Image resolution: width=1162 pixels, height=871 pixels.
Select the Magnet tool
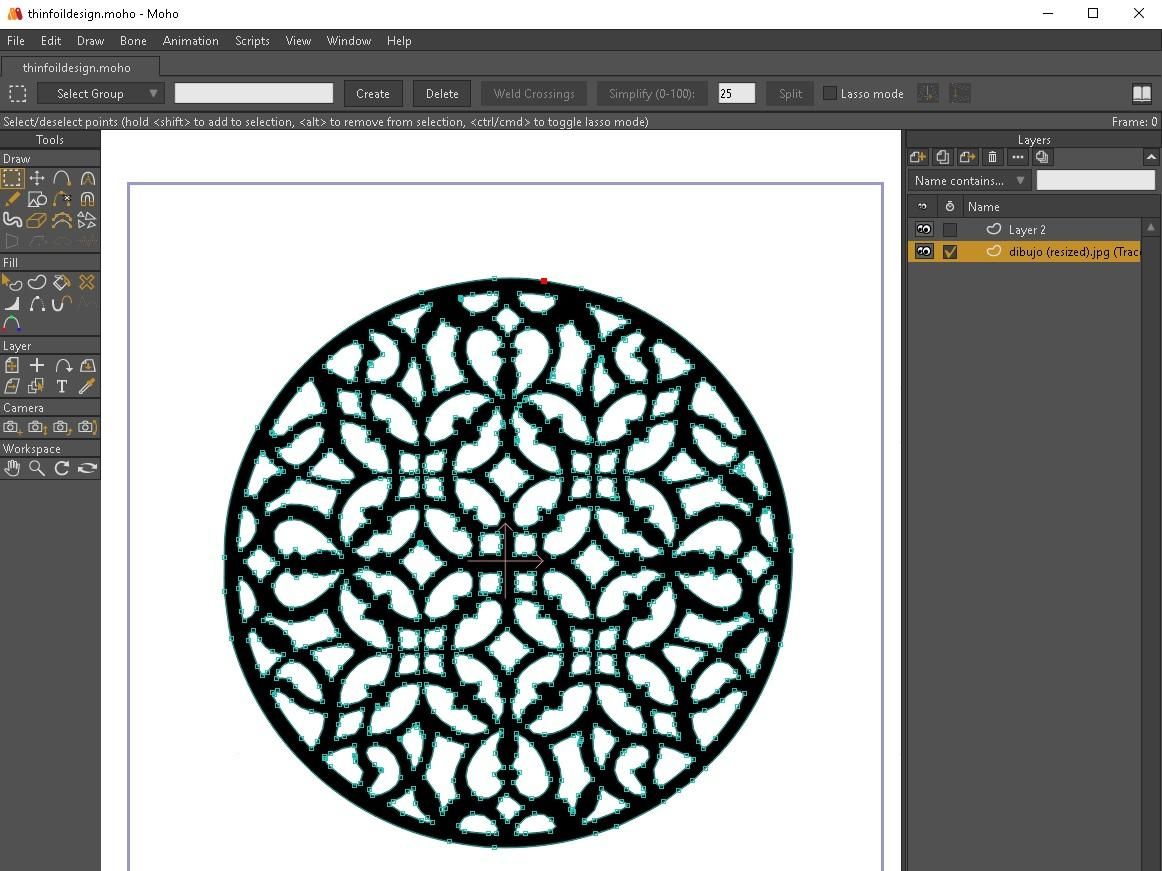(87, 199)
